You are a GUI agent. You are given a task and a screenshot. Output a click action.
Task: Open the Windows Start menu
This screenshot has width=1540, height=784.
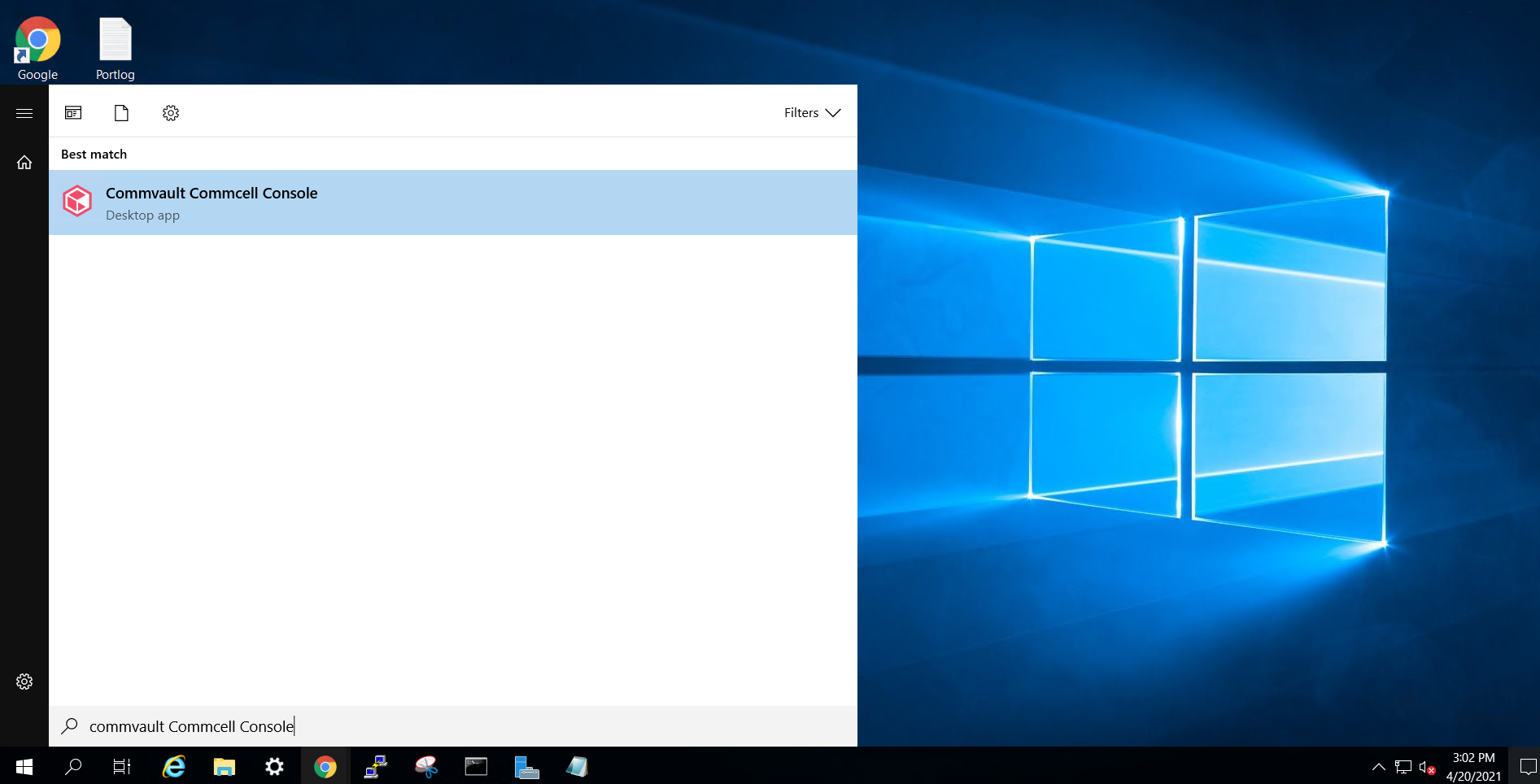coord(24,766)
